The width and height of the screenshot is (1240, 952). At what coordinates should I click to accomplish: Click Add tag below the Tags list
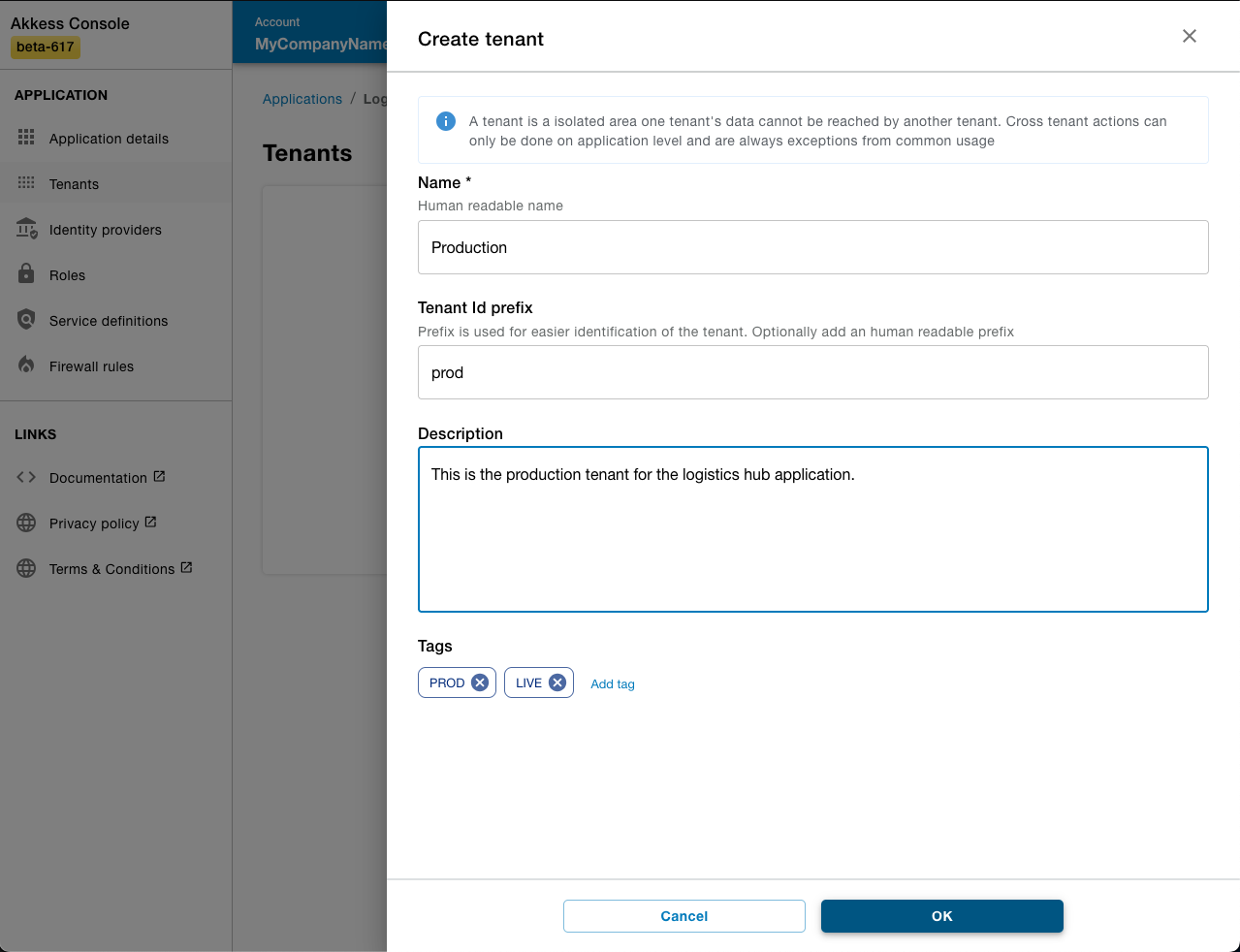click(x=613, y=683)
